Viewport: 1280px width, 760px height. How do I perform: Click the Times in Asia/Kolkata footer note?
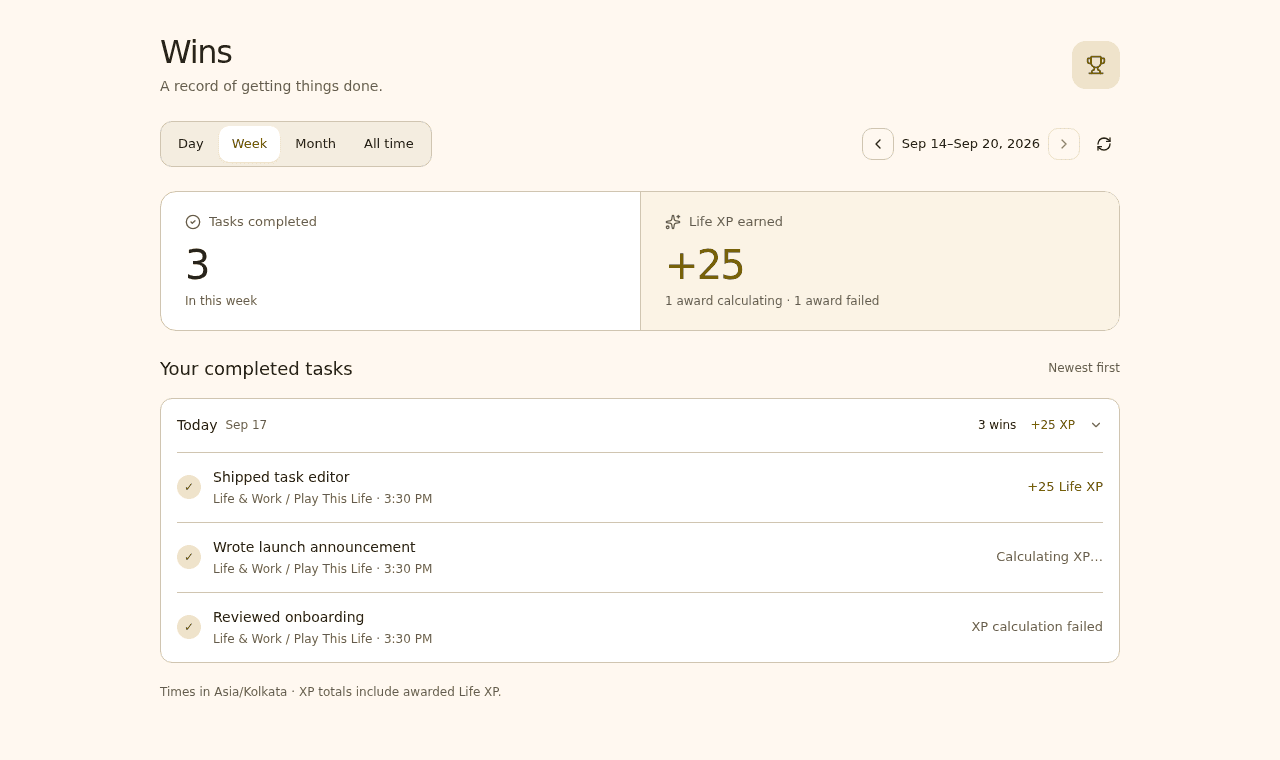coord(331,692)
